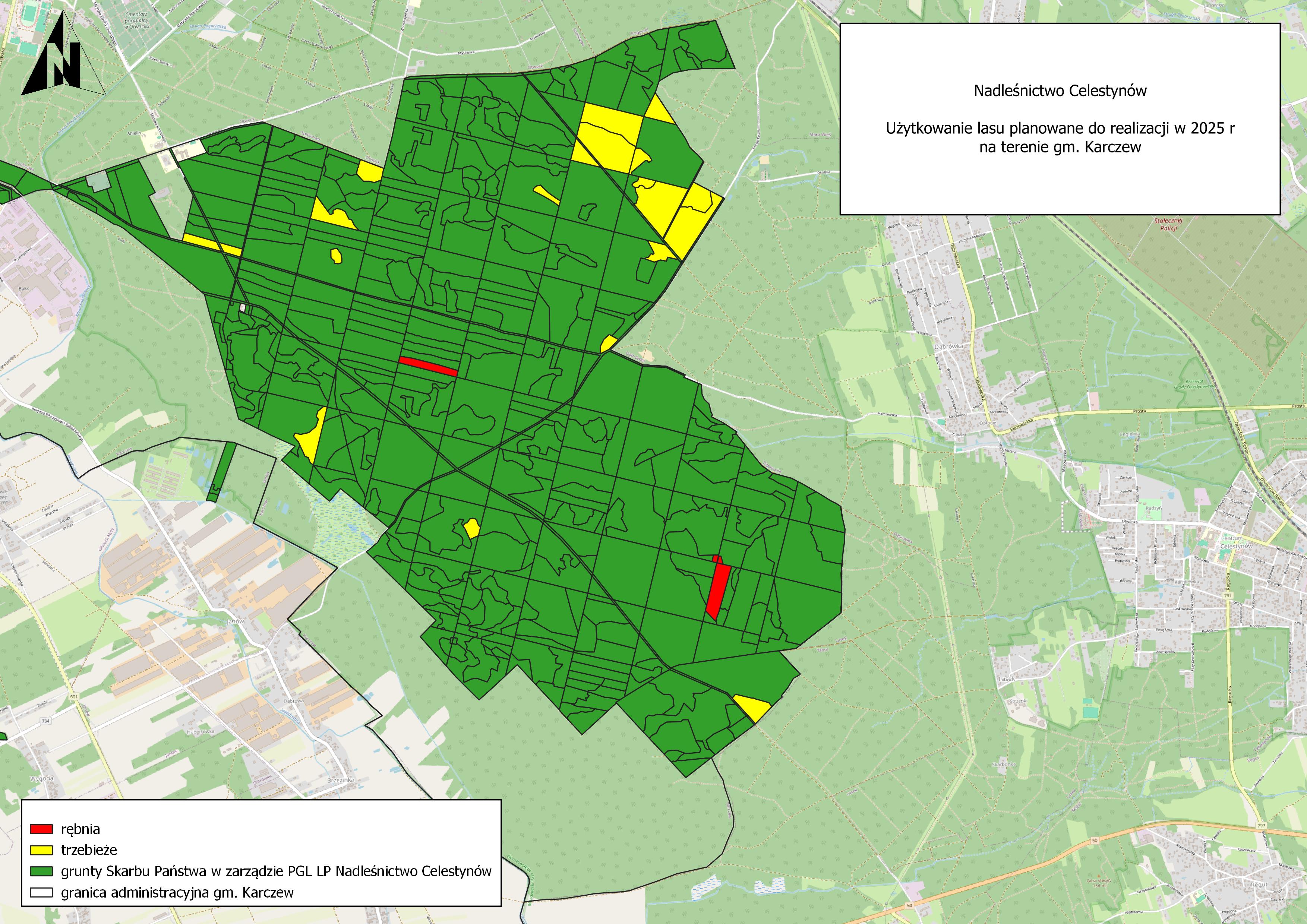Click the white granica administracyjna legend swatch

pos(42,892)
